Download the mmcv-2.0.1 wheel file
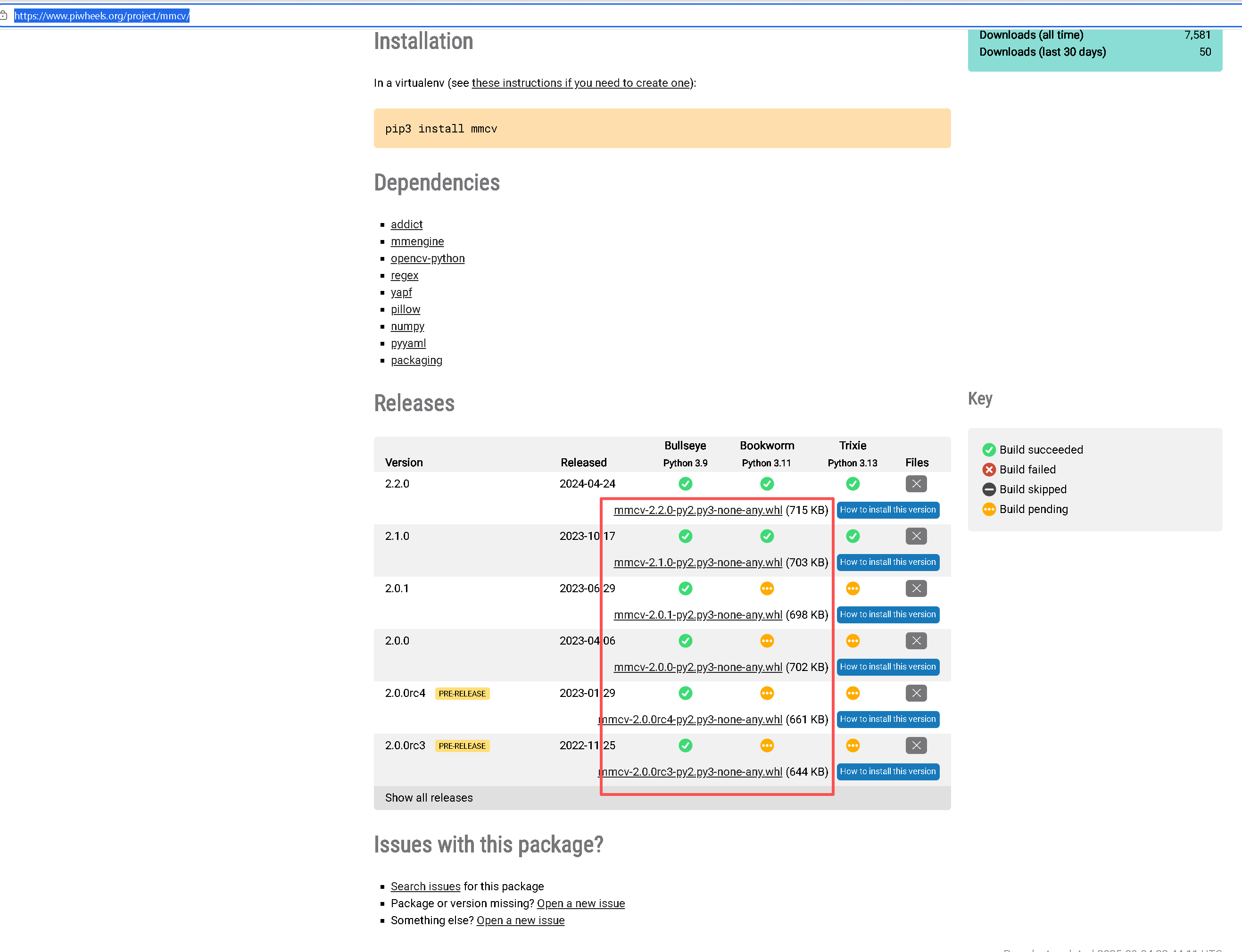 coord(697,615)
